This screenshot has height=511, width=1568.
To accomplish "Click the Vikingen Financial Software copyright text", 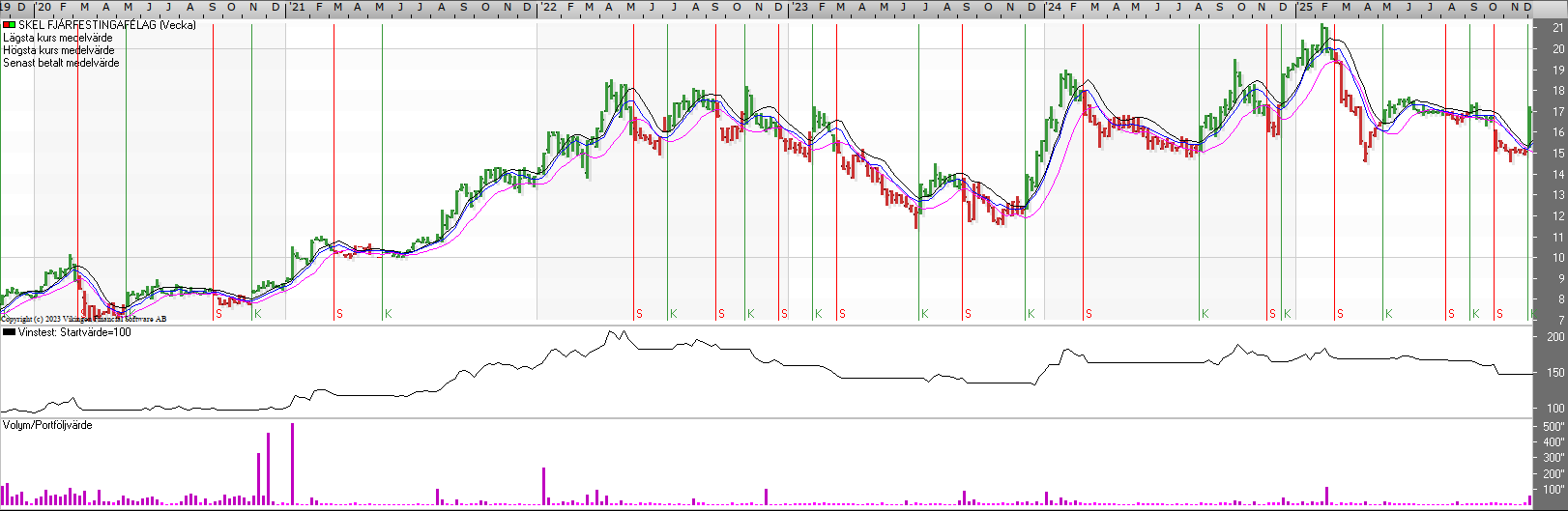I will pos(83,319).
